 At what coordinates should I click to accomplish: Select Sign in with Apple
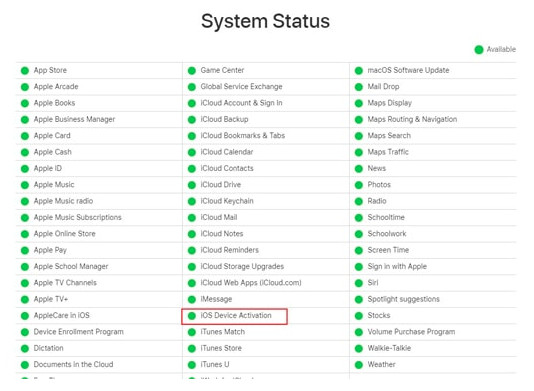397,266
